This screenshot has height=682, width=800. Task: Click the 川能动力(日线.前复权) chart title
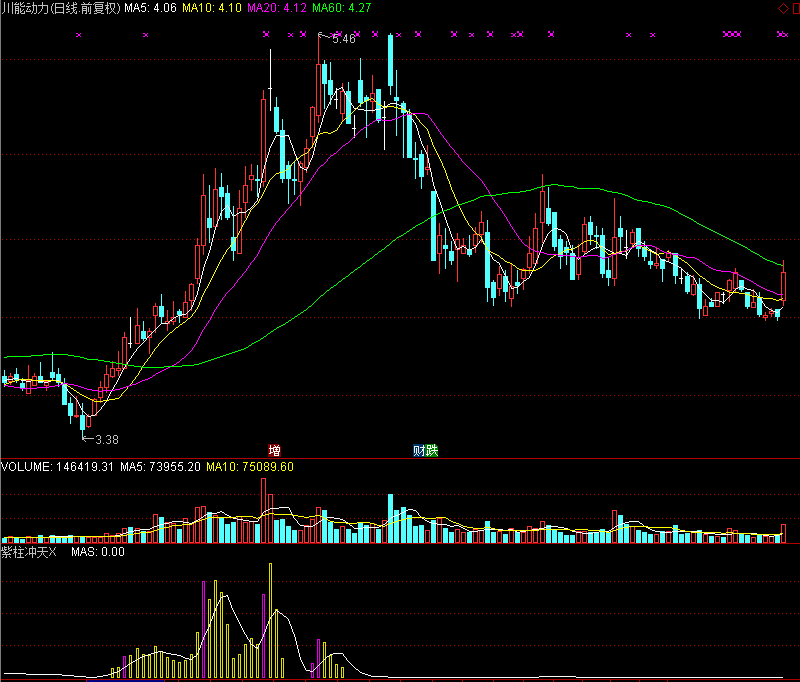pos(61,8)
